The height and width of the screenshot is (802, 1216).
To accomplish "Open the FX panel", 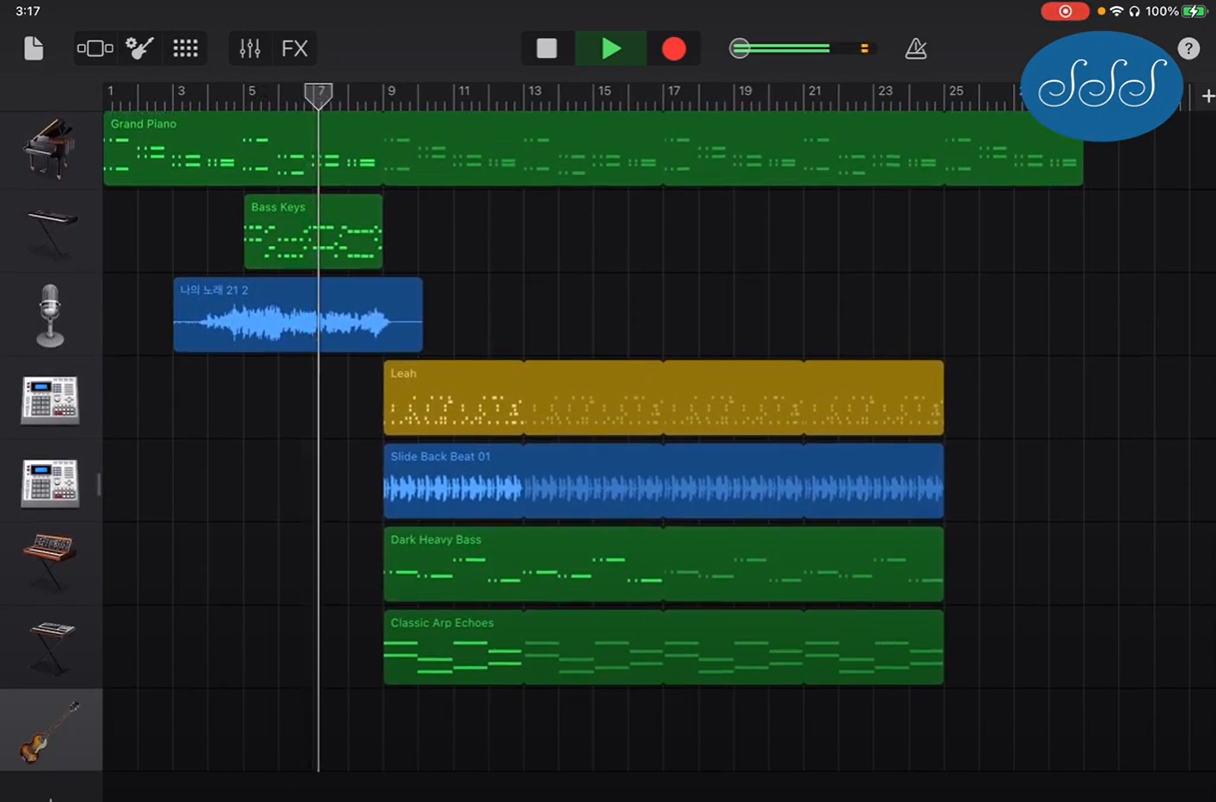I will tap(294, 48).
